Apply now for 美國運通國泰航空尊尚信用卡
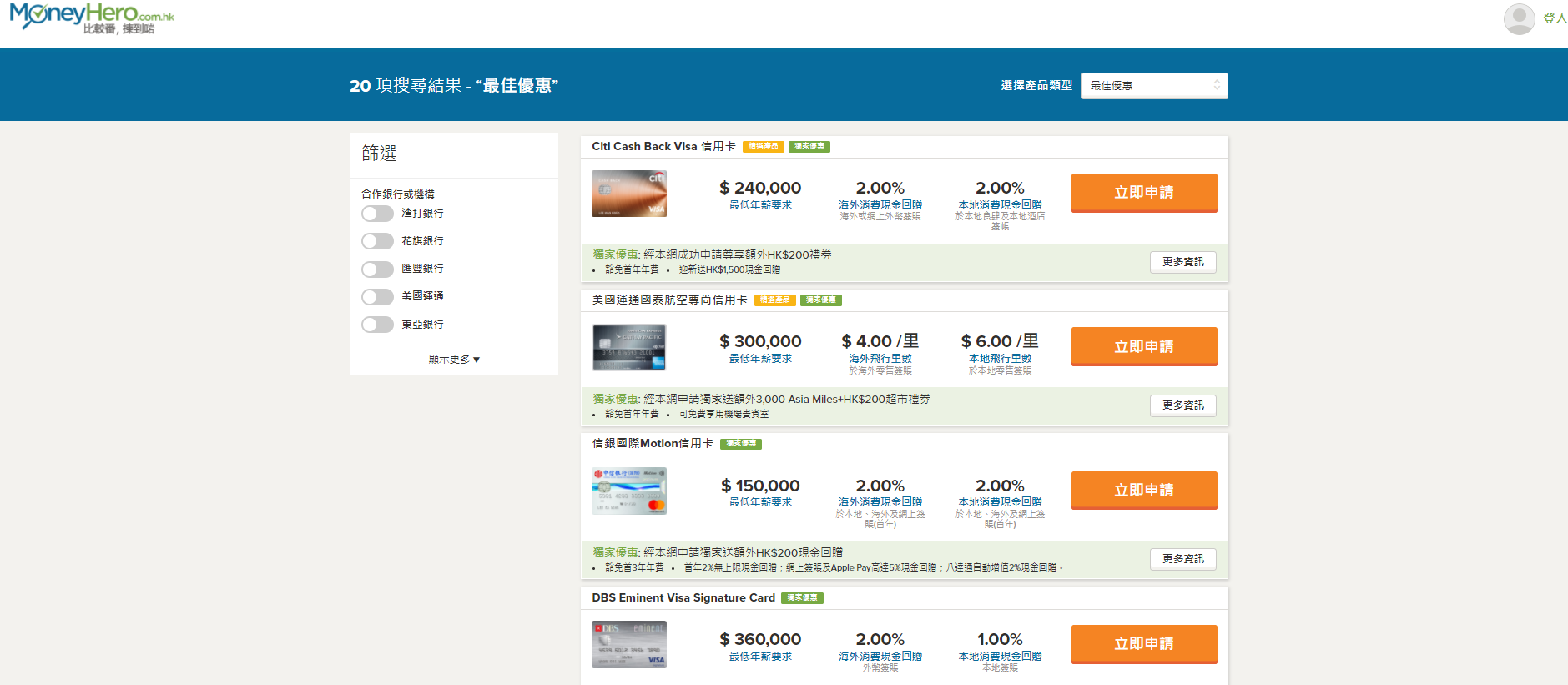This screenshot has width=1568, height=685. (1144, 346)
